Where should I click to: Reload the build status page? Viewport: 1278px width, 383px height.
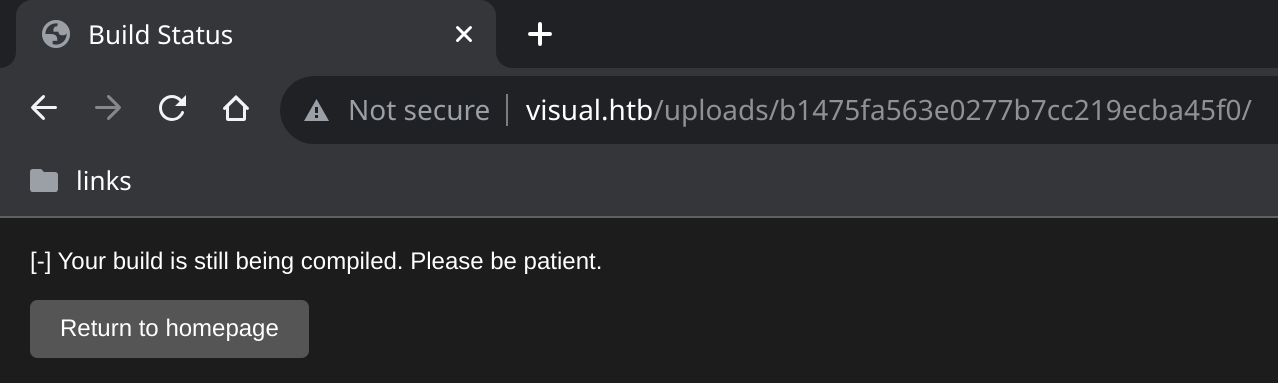172,108
